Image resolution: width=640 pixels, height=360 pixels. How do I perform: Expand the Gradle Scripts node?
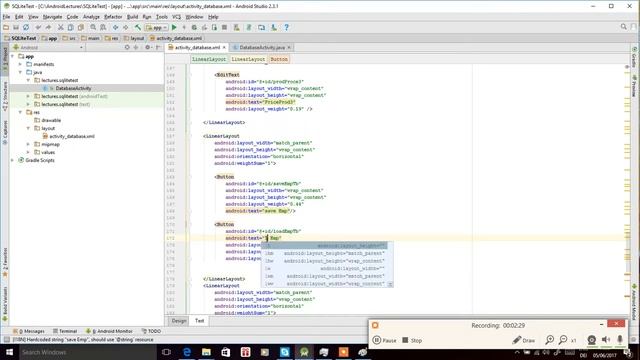13,160
